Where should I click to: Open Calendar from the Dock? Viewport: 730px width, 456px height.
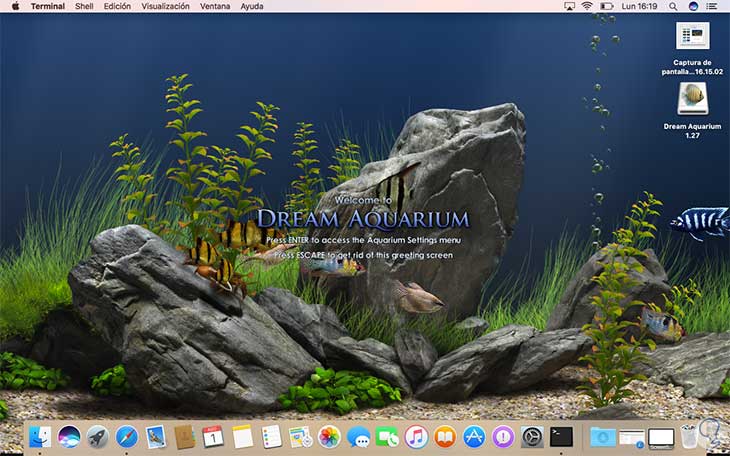tap(213, 437)
